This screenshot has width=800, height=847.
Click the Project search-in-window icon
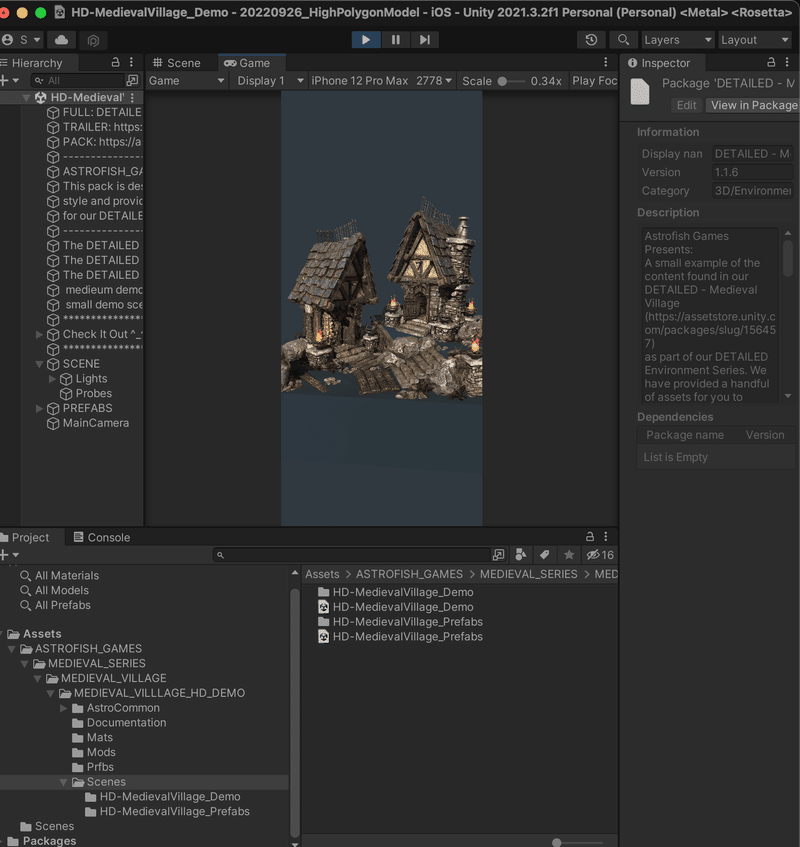(498, 555)
